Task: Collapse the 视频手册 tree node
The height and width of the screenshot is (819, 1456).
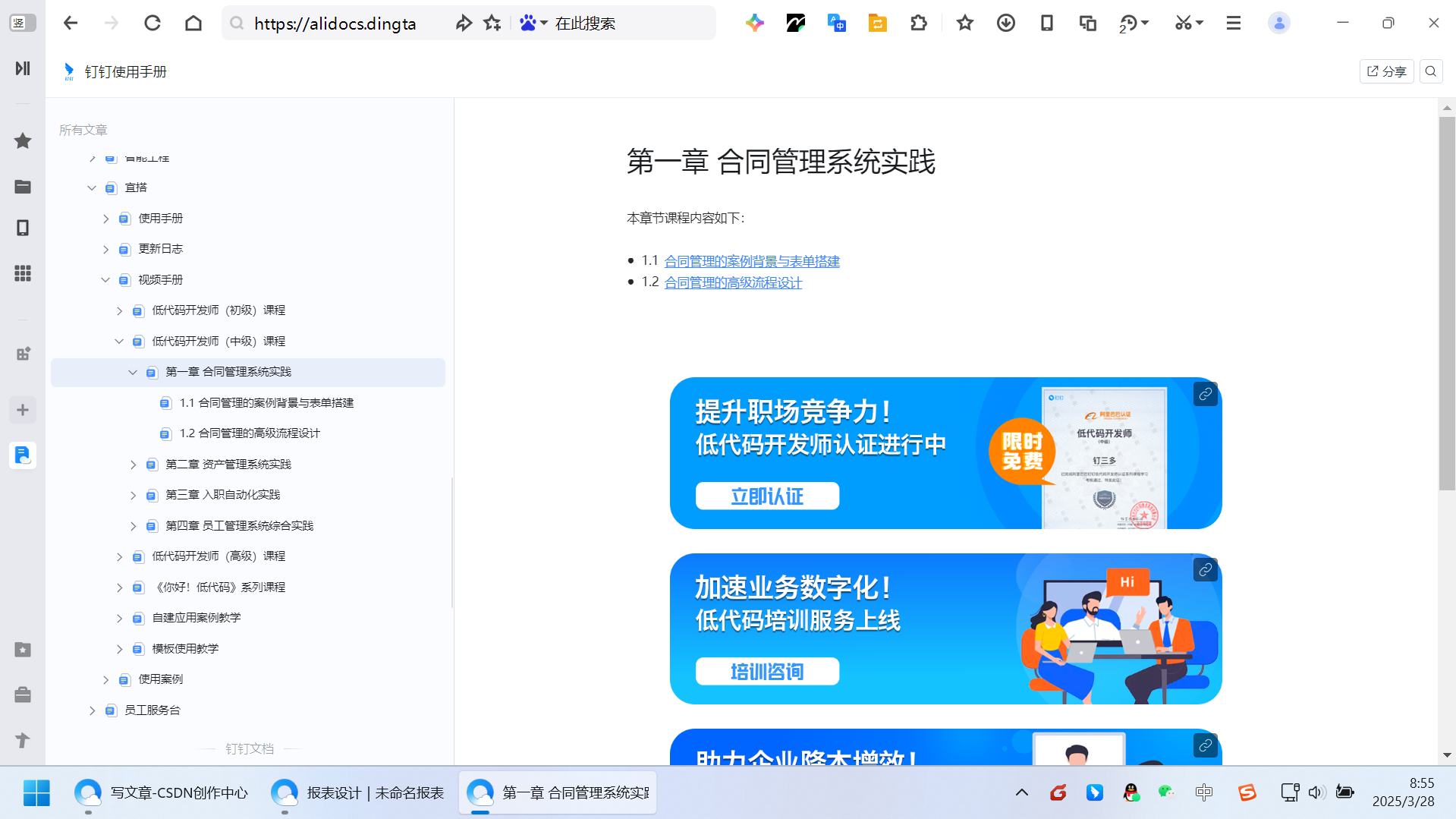Action: tap(105, 280)
